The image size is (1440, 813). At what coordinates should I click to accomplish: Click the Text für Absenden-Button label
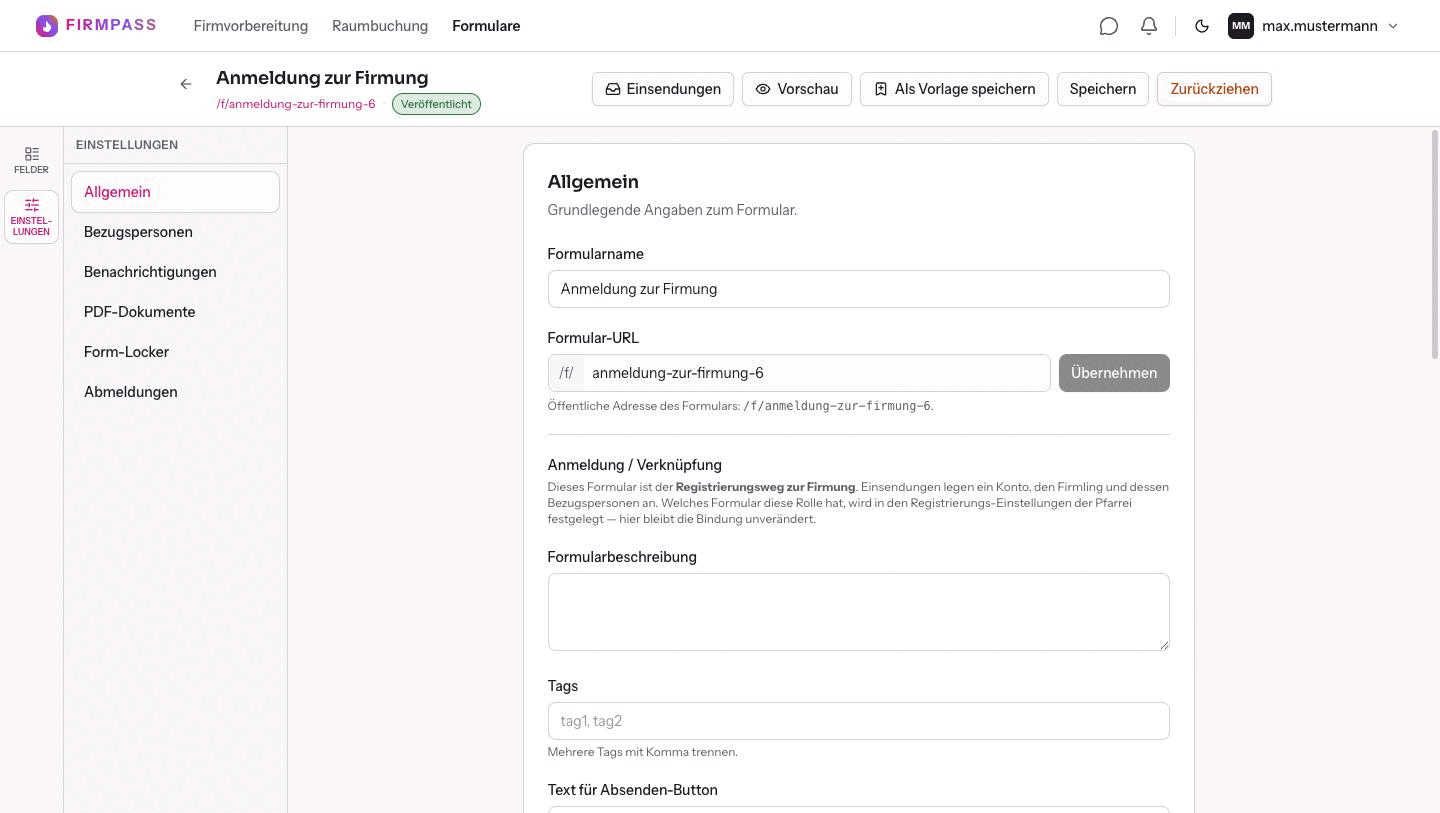pos(633,790)
